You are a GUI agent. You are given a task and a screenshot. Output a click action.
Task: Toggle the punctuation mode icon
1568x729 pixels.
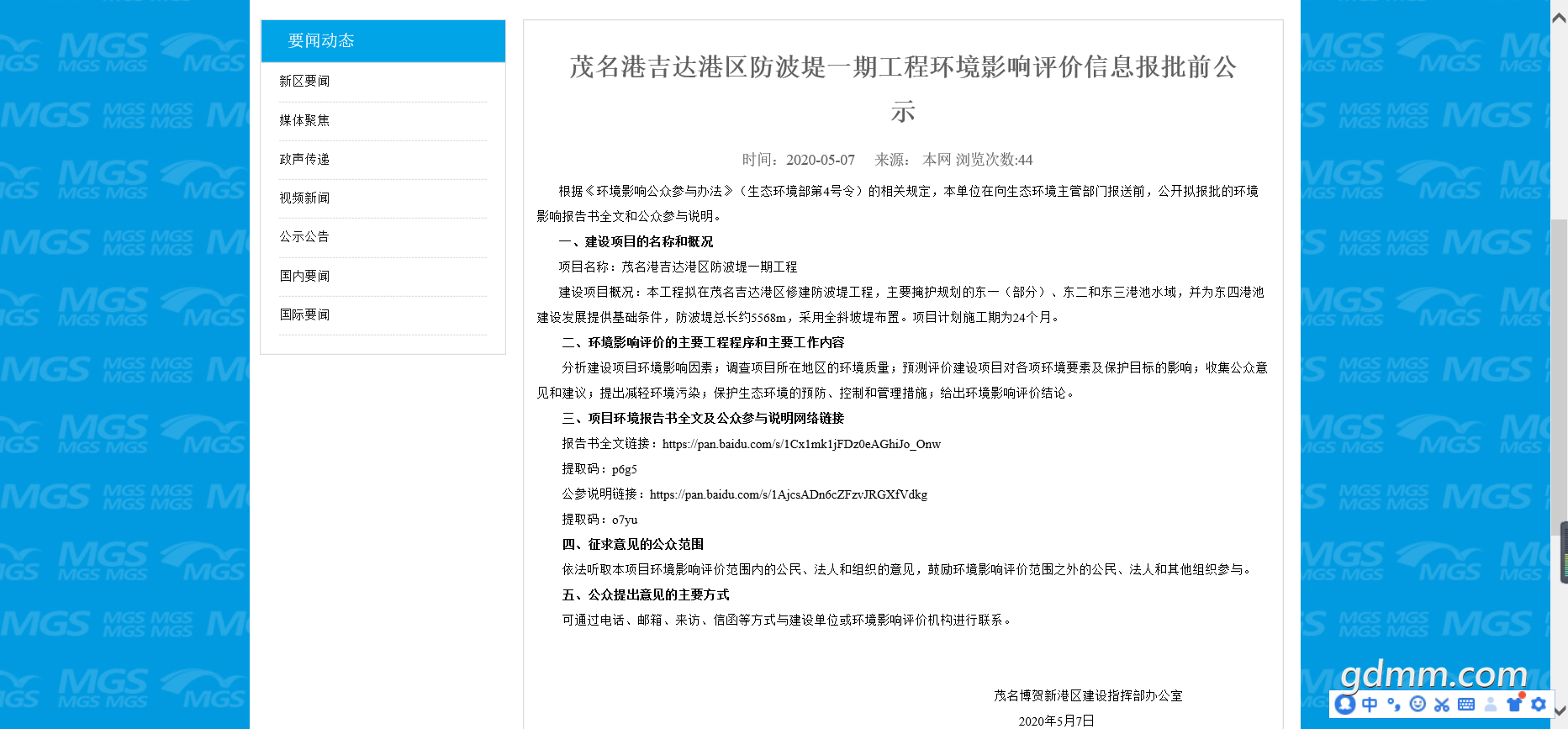1394,705
